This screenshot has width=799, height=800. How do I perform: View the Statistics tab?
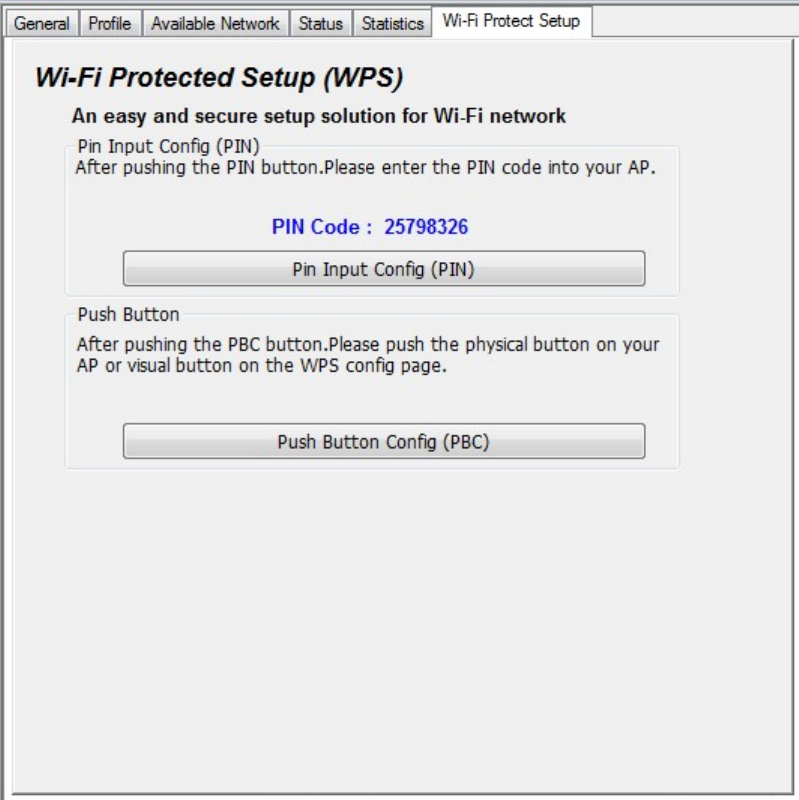392,23
